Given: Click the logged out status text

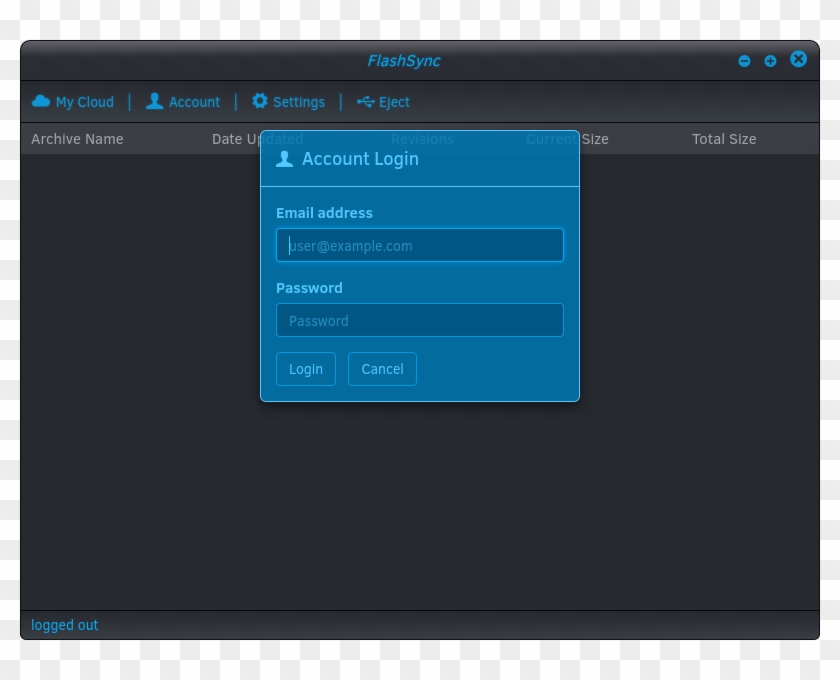Looking at the screenshot, I should pos(64,625).
